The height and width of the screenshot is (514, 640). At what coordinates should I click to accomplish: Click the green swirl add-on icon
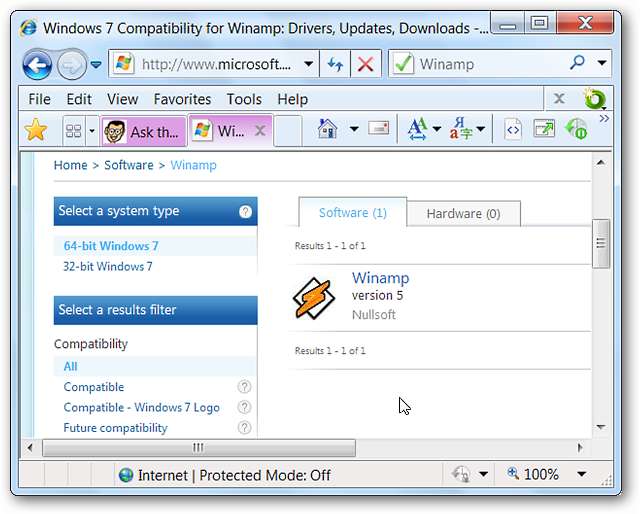click(x=594, y=98)
